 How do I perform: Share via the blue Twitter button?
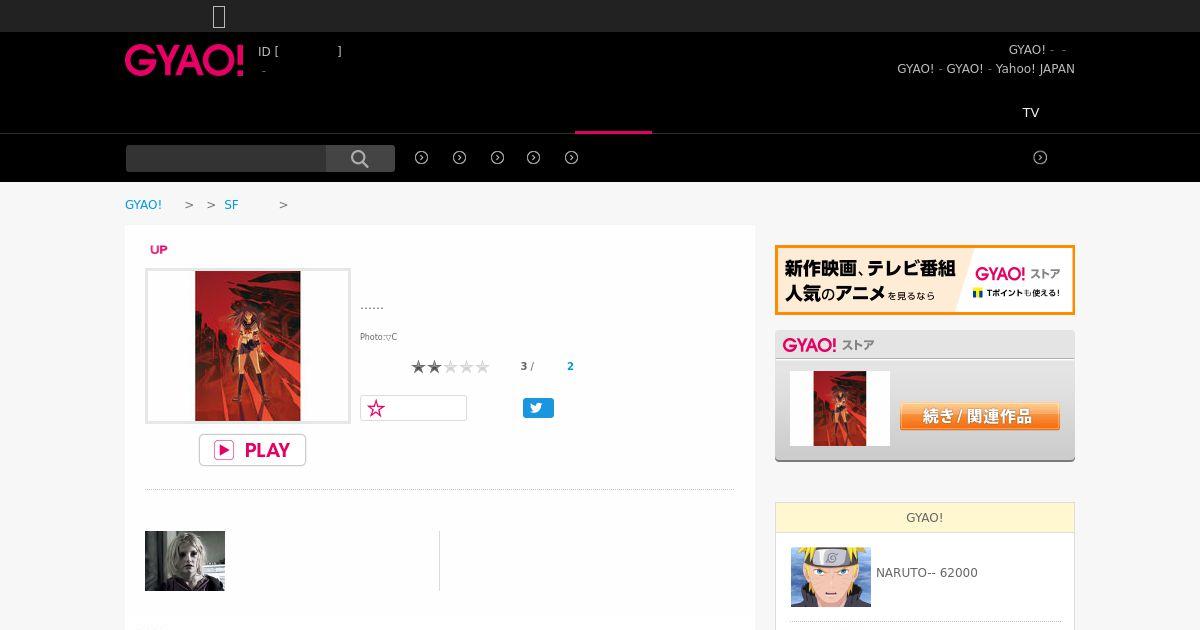pos(538,408)
